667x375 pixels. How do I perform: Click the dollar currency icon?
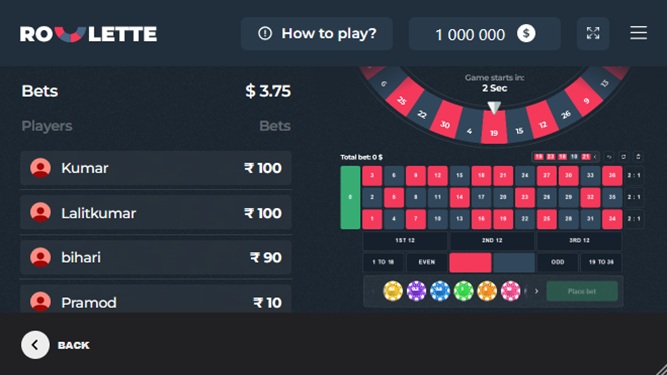click(526, 34)
